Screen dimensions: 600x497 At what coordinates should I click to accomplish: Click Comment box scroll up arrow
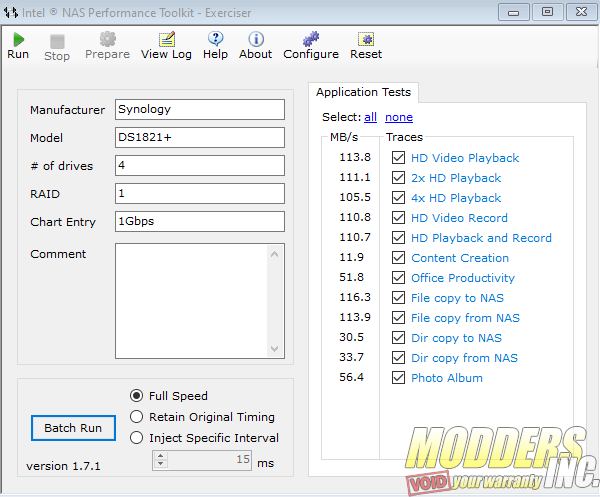point(274,254)
